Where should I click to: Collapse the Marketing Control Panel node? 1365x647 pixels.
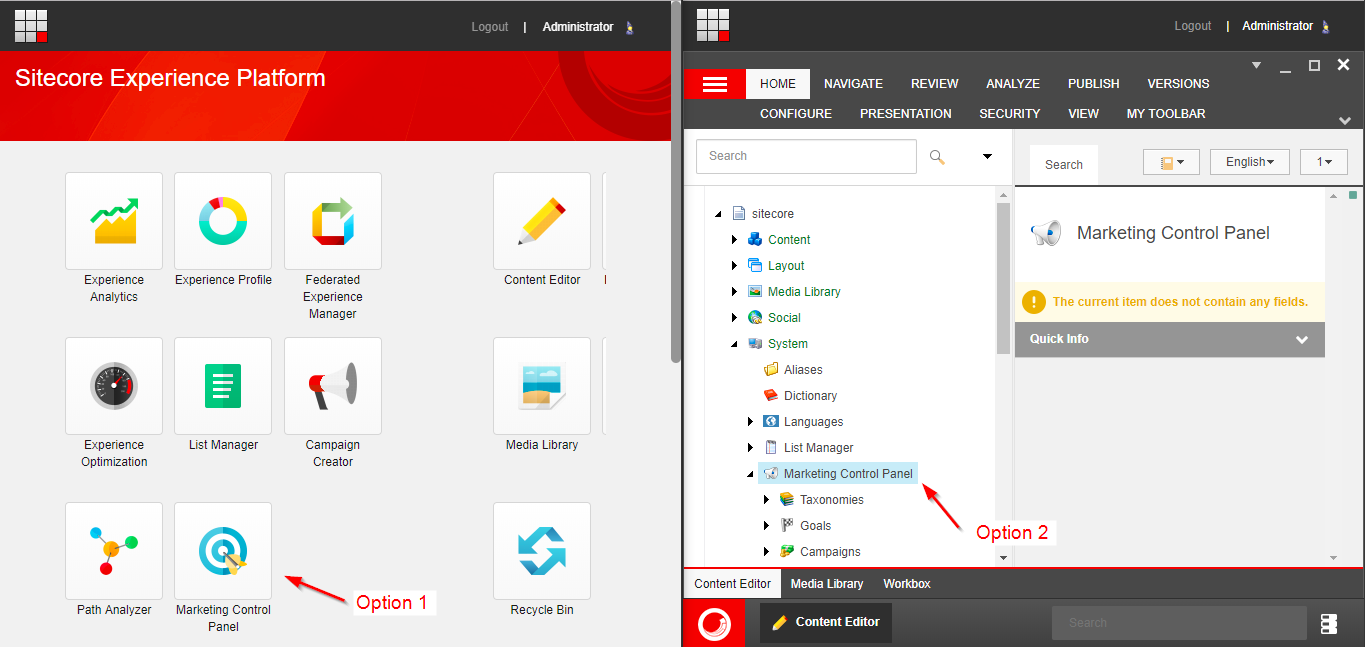click(750, 474)
